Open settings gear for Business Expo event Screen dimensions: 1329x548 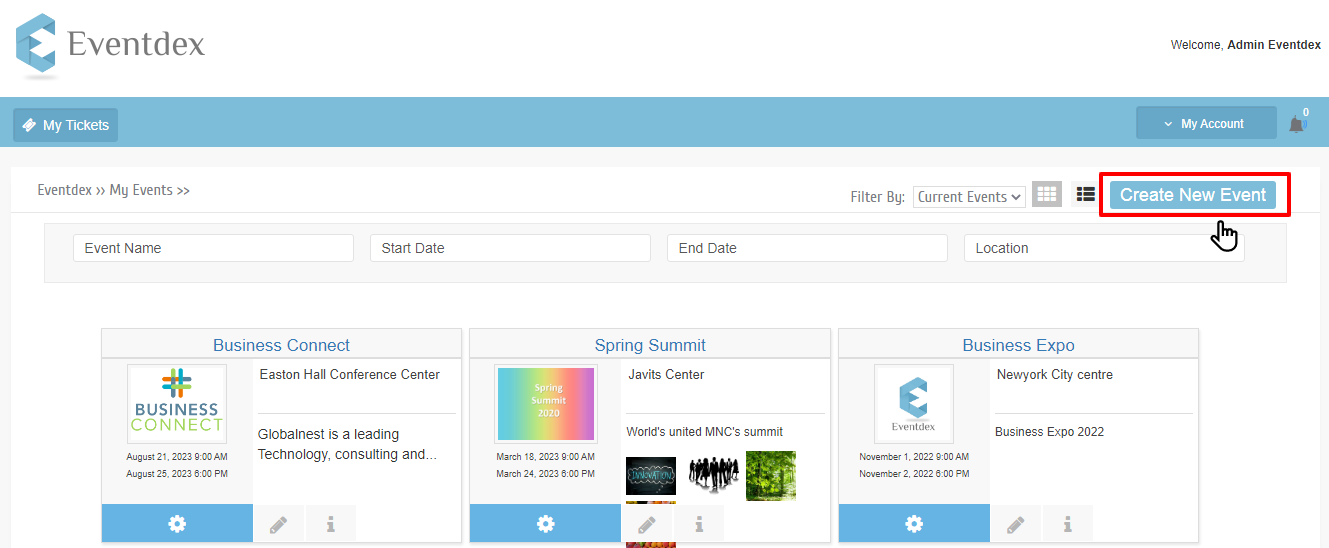tap(914, 524)
